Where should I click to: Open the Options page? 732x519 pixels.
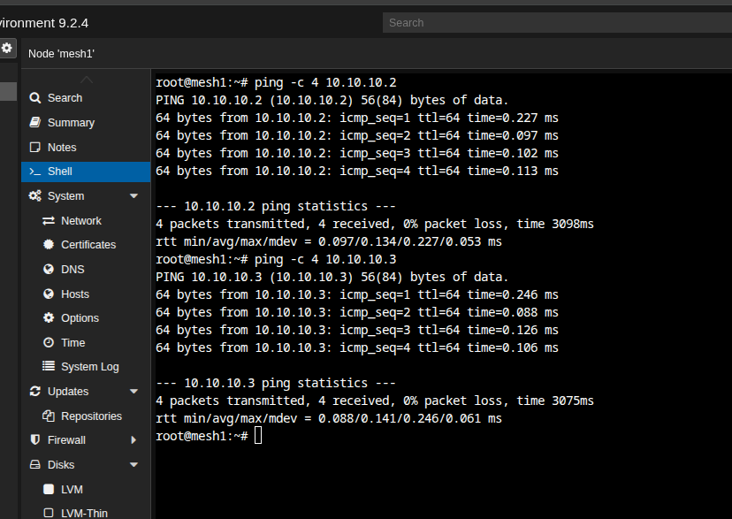coord(86,318)
